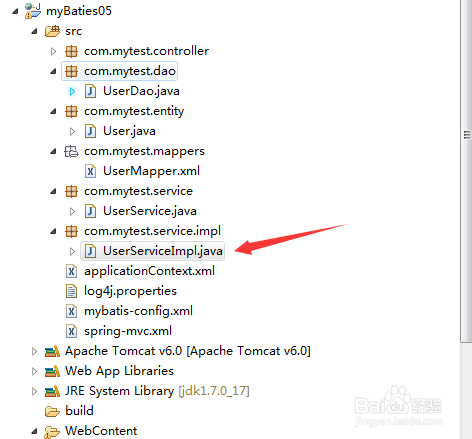The image size is (472, 439).
Task: Select UserDao.java file name
Action: (141, 91)
